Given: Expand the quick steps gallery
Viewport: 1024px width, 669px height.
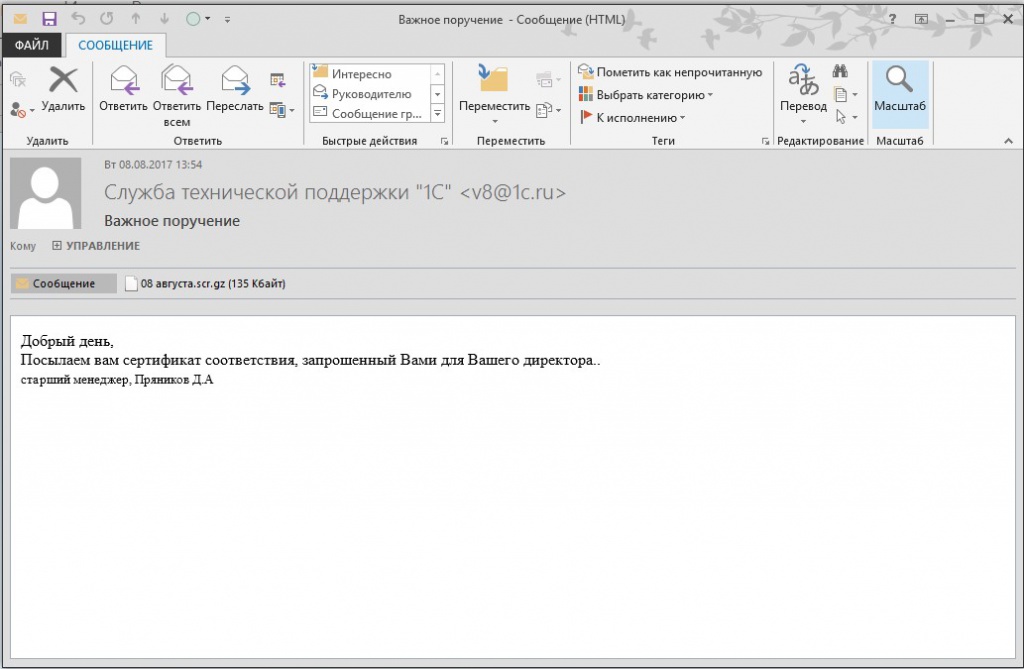Looking at the screenshot, I should (438, 114).
